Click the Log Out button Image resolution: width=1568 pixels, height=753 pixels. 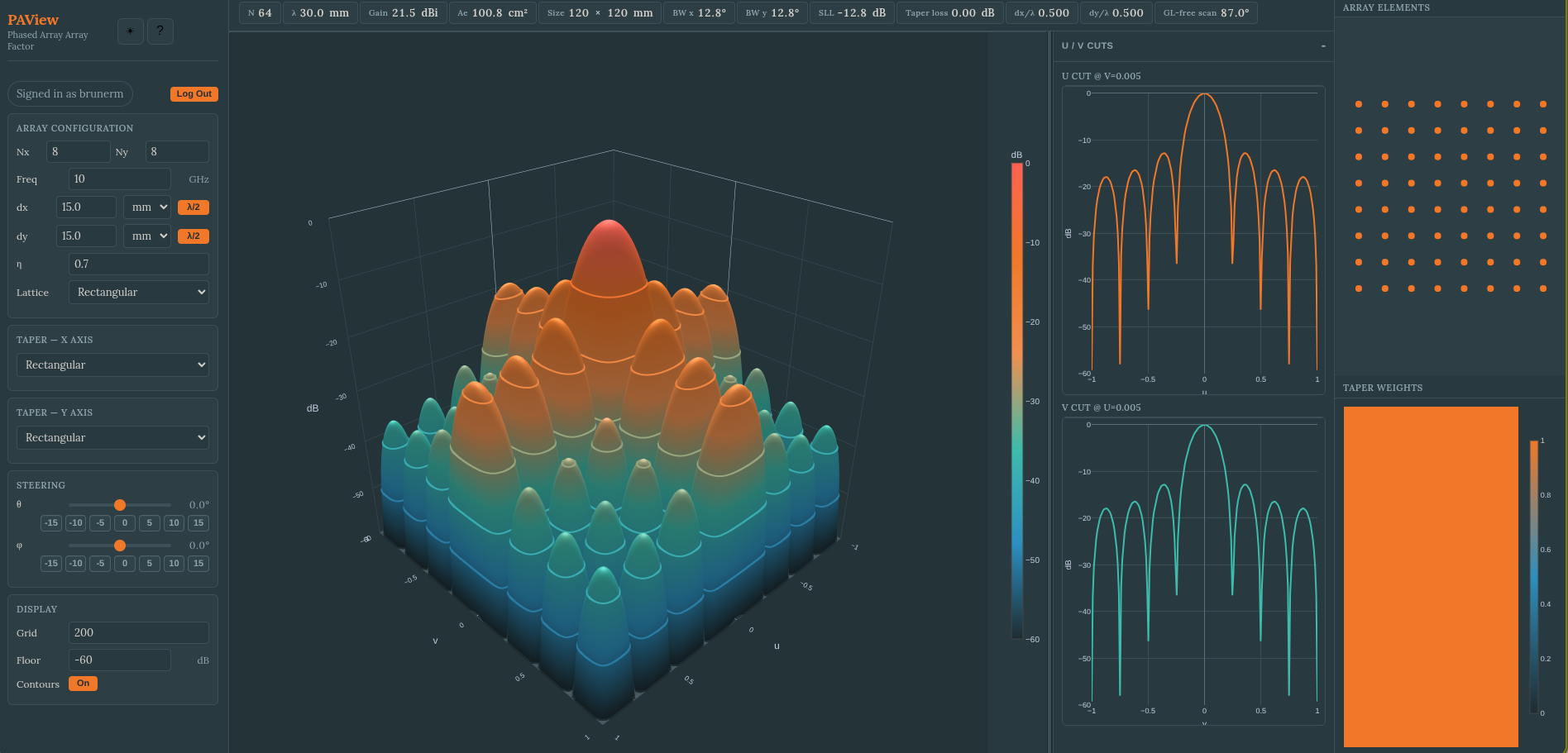[x=194, y=94]
